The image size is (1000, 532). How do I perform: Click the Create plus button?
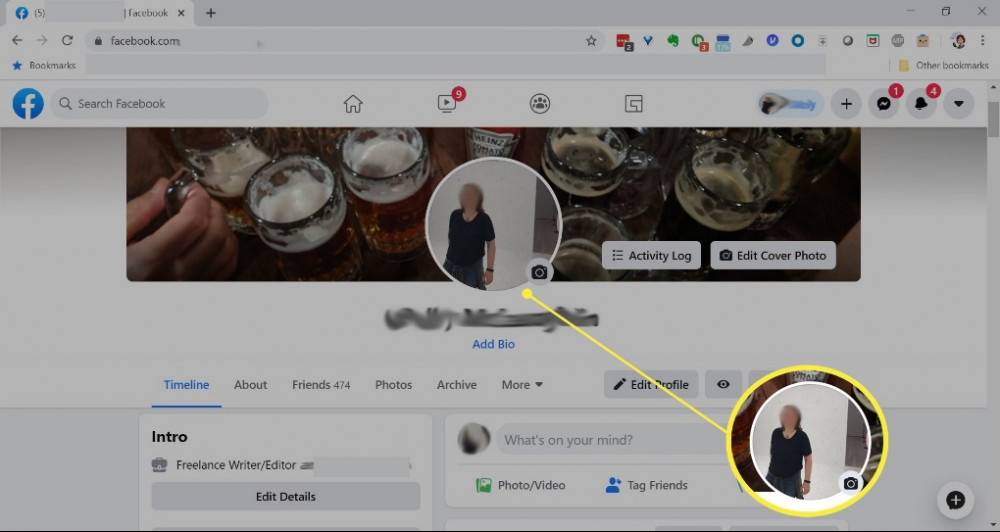(x=846, y=104)
